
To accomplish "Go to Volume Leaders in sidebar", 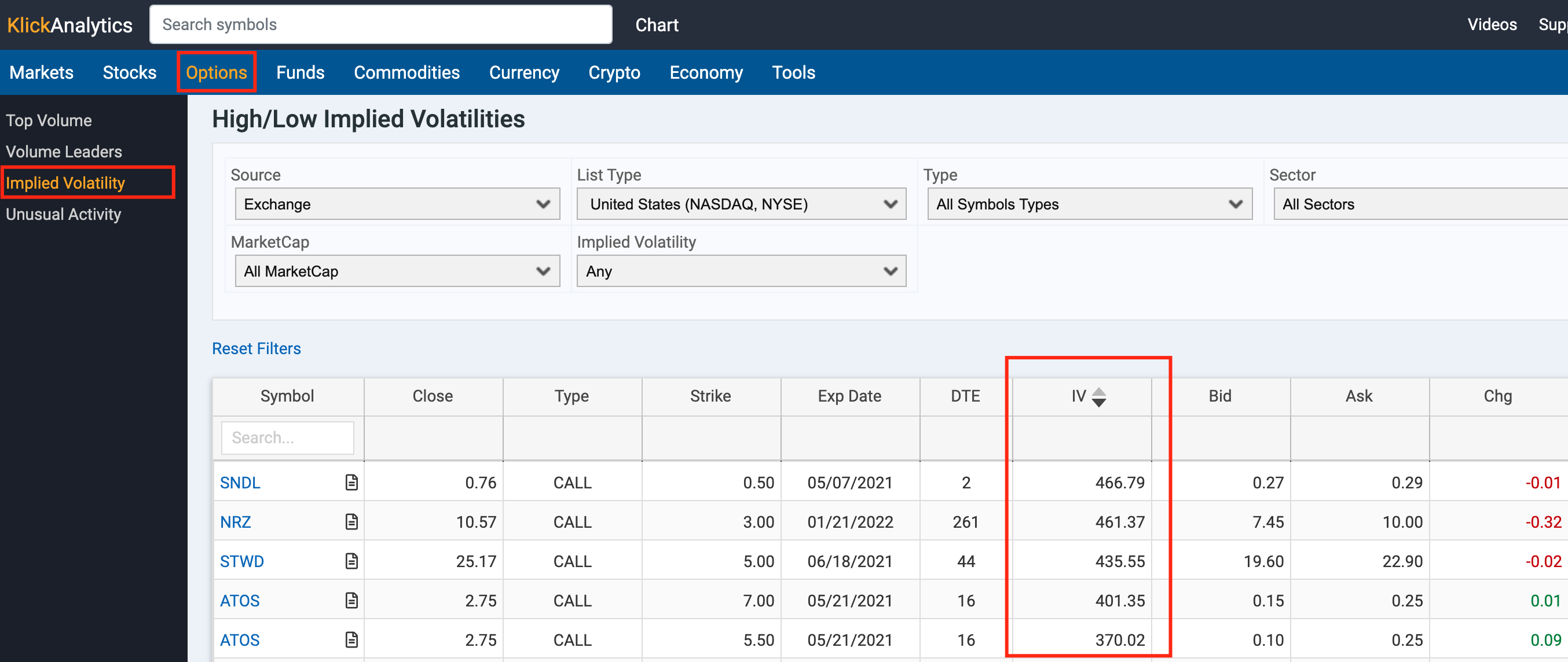I will [64, 152].
